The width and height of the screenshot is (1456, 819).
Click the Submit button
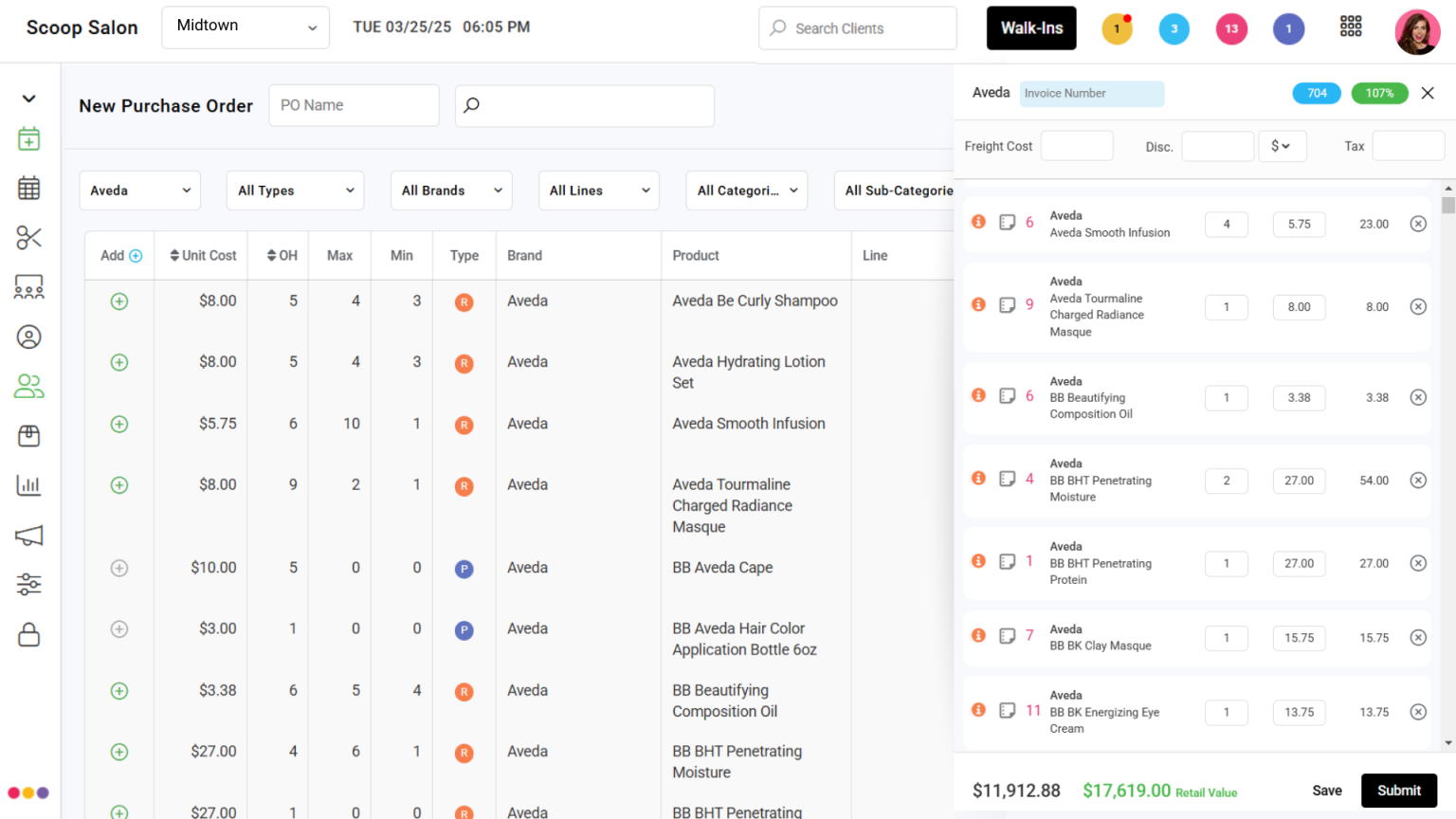1398,791
